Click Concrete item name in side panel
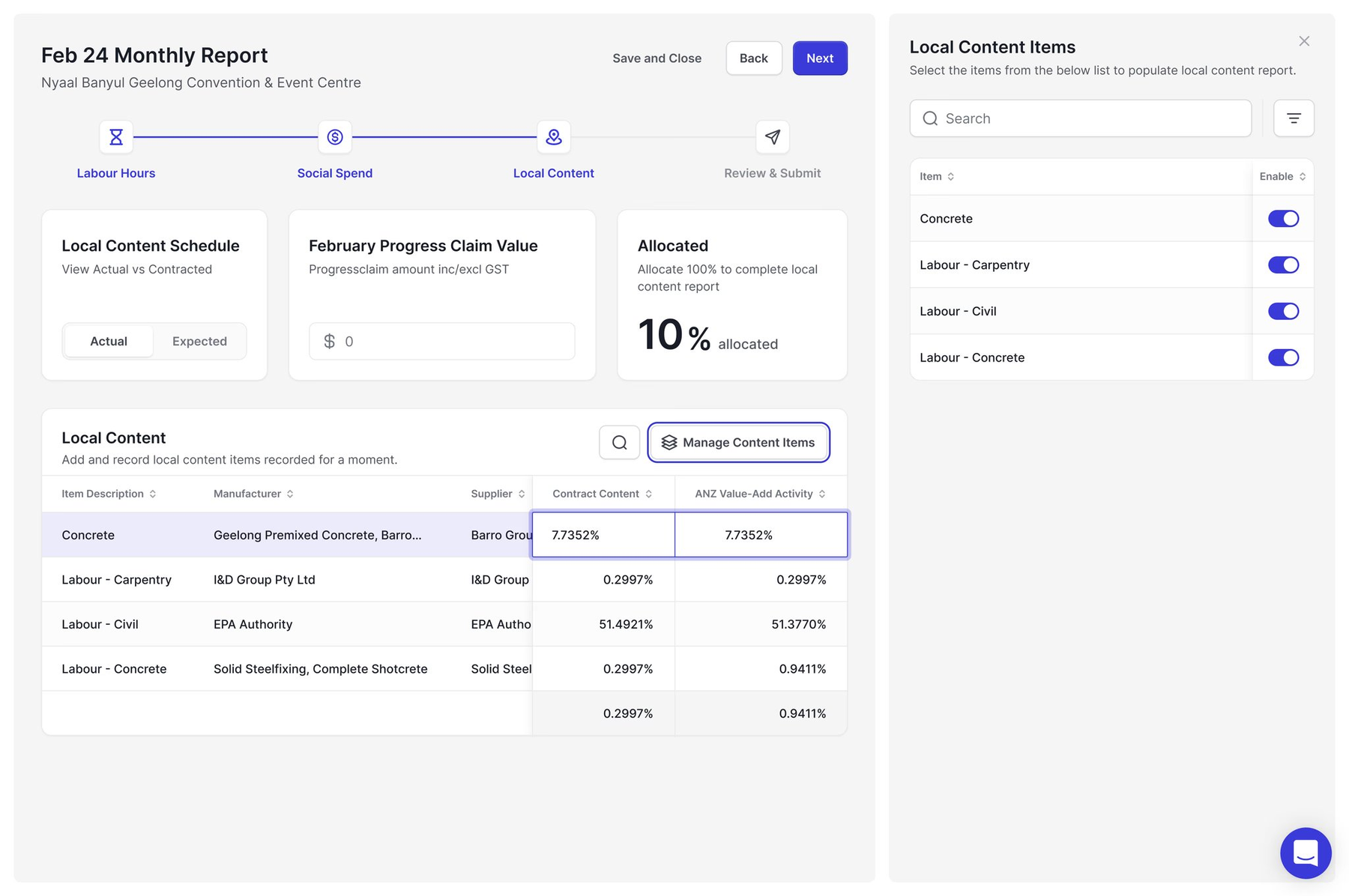1349x896 pixels. [x=946, y=219]
